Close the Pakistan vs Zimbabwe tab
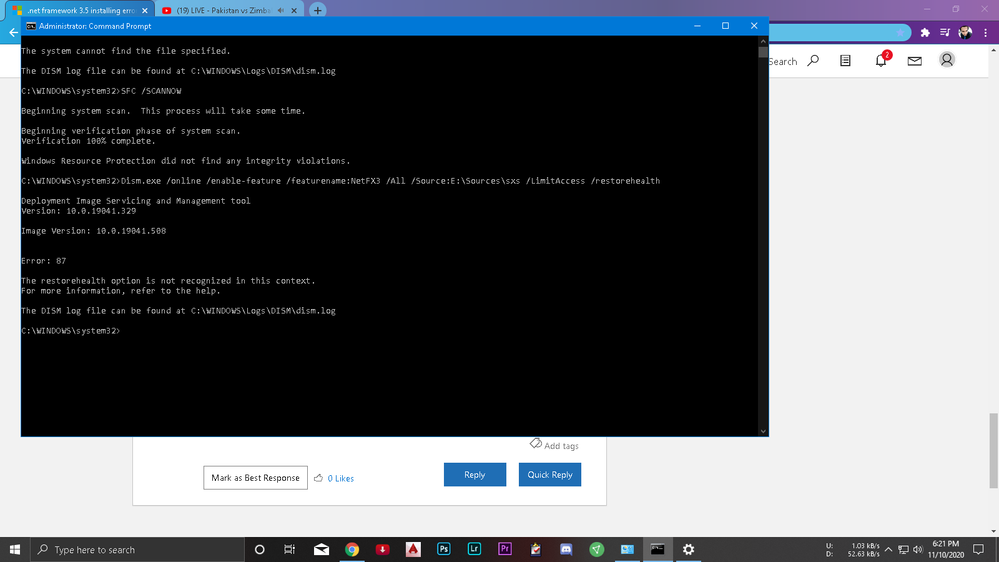This screenshot has height=562, width=999. tap(294, 10)
